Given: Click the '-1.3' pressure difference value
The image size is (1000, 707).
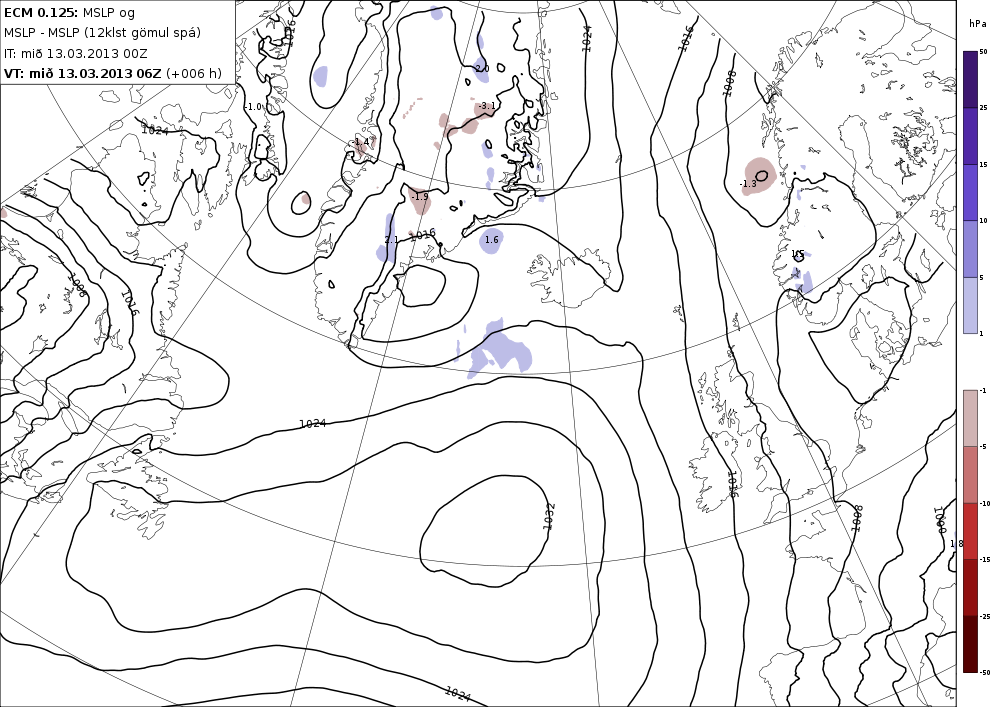Looking at the screenshot, I should (x=747, y=184).
